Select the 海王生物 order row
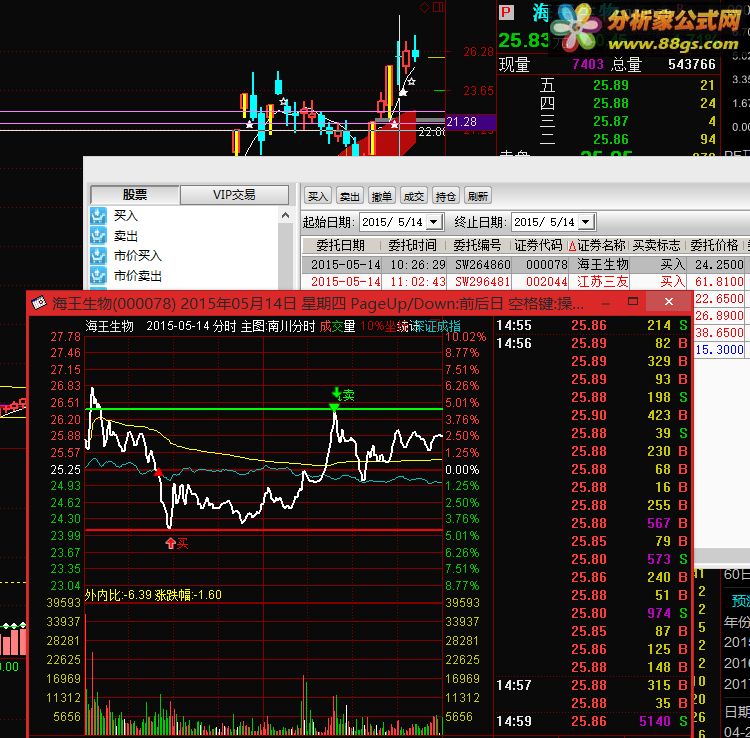This screenshot has height=738, width=750. tap(525, 264)
